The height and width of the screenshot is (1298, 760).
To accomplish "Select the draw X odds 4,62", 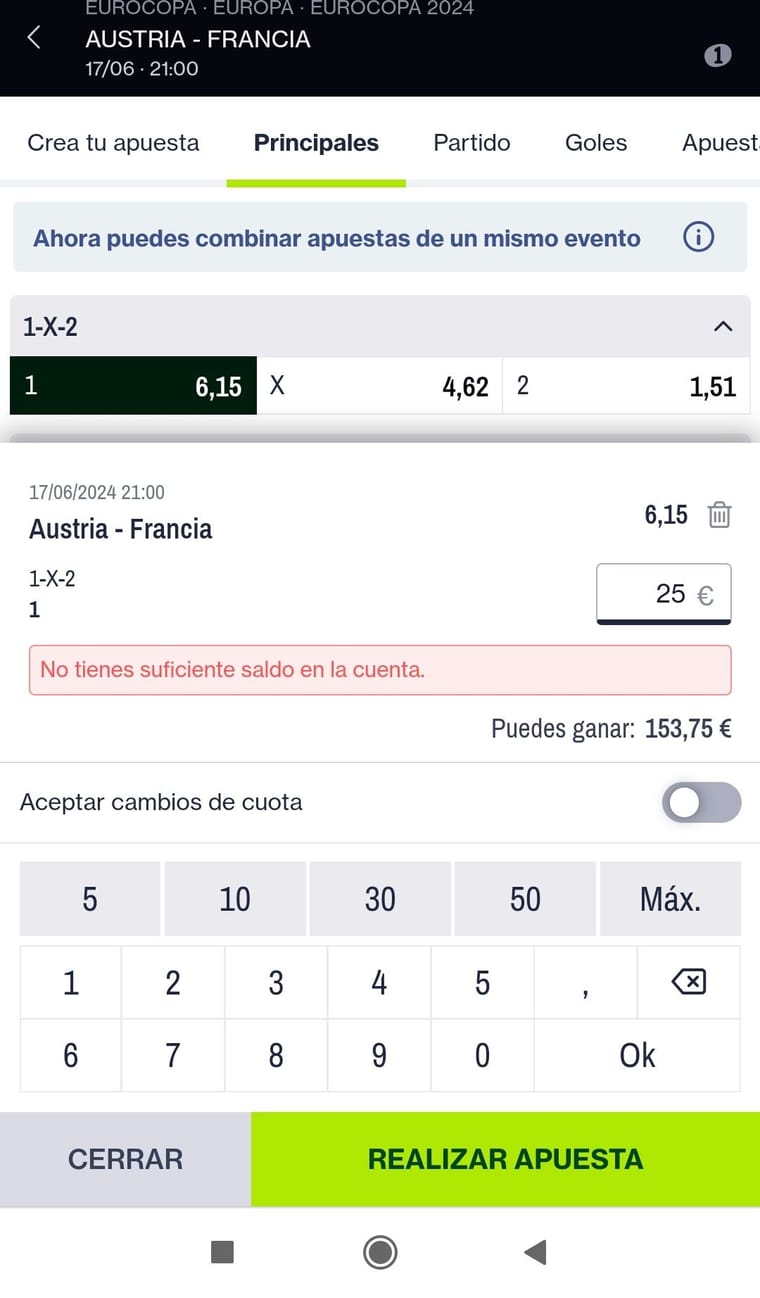I will coord(380,386).
